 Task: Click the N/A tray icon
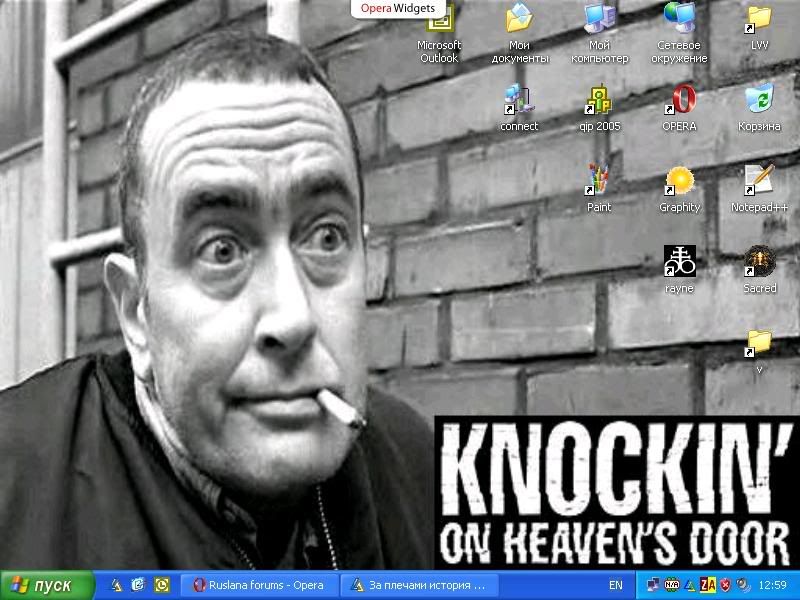(671, 585)
